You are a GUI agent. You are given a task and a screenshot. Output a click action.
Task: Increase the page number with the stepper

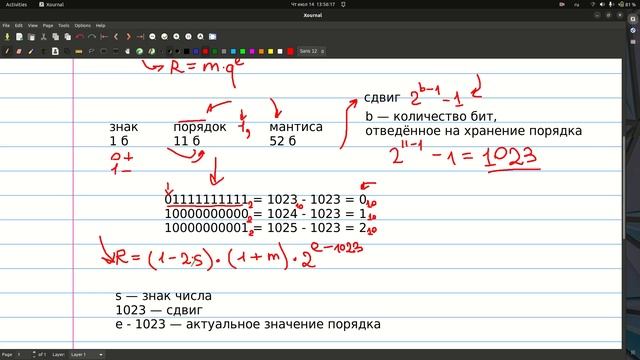[34, 353]
